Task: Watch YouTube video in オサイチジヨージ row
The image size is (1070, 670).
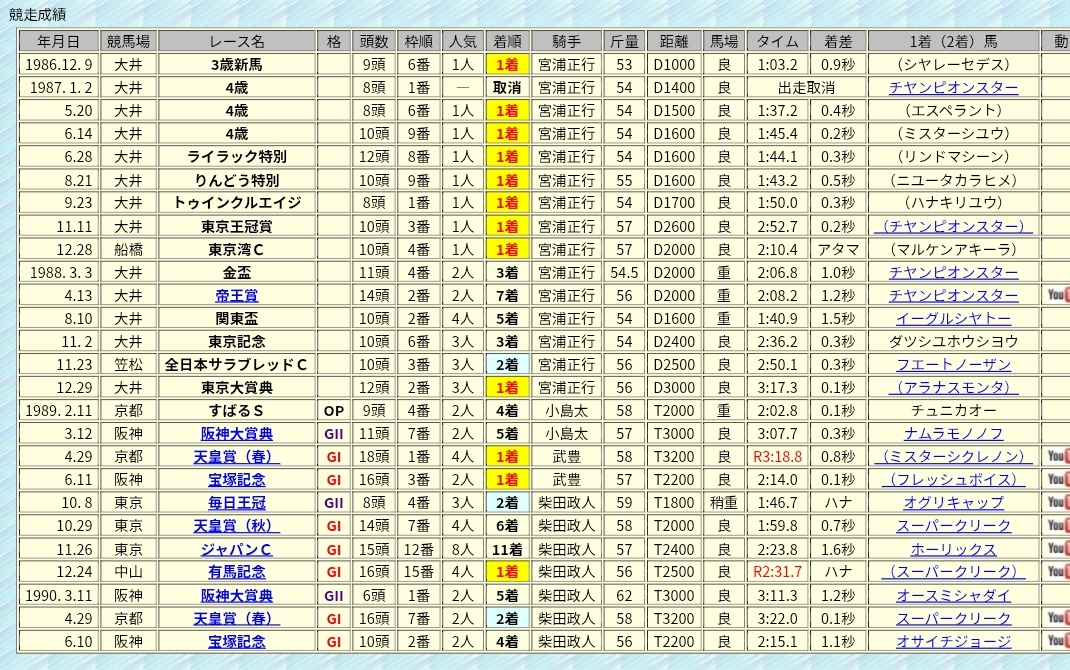Action: coord(1058,641)
